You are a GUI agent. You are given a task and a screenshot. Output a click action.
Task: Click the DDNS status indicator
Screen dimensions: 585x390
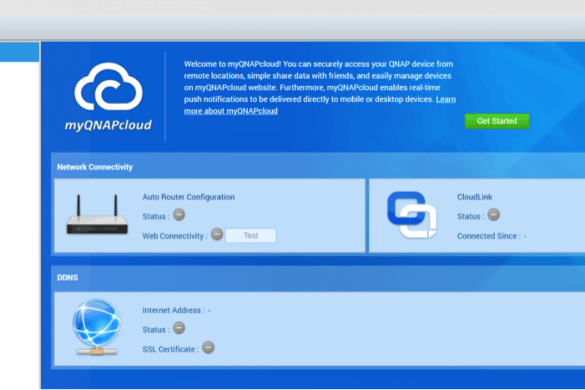(x=179, y=328)
